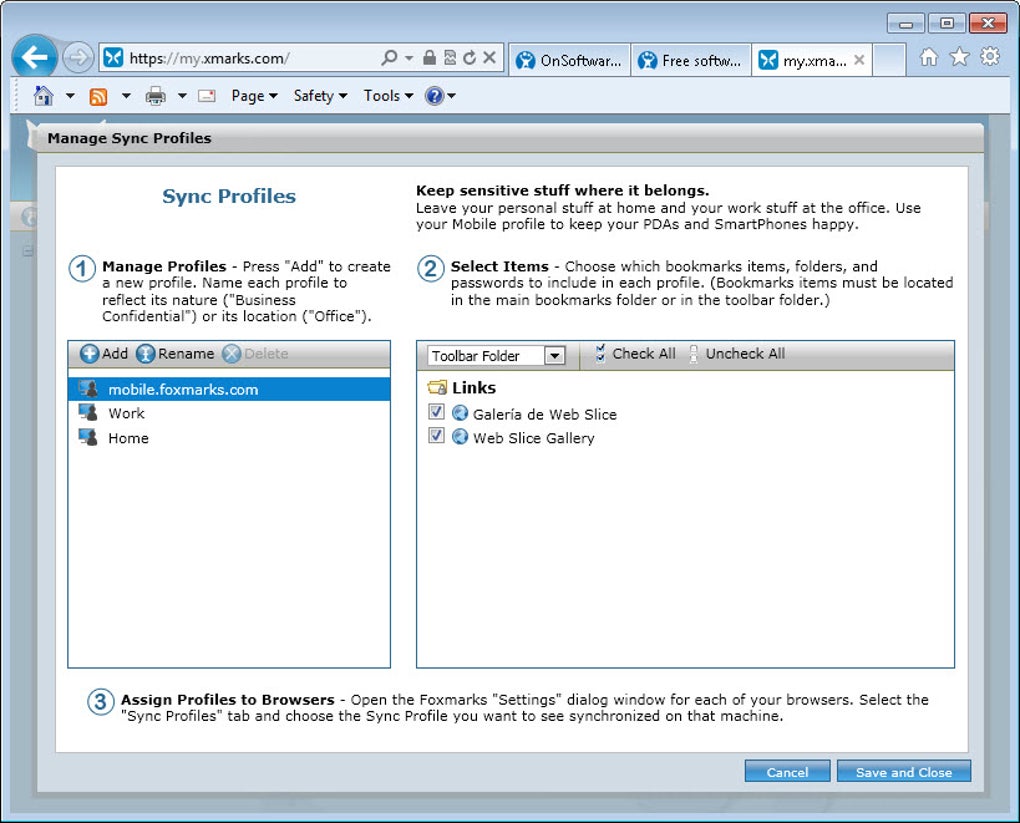Rename the selected sync profile

pyautogui.click(x=175, y=354)
